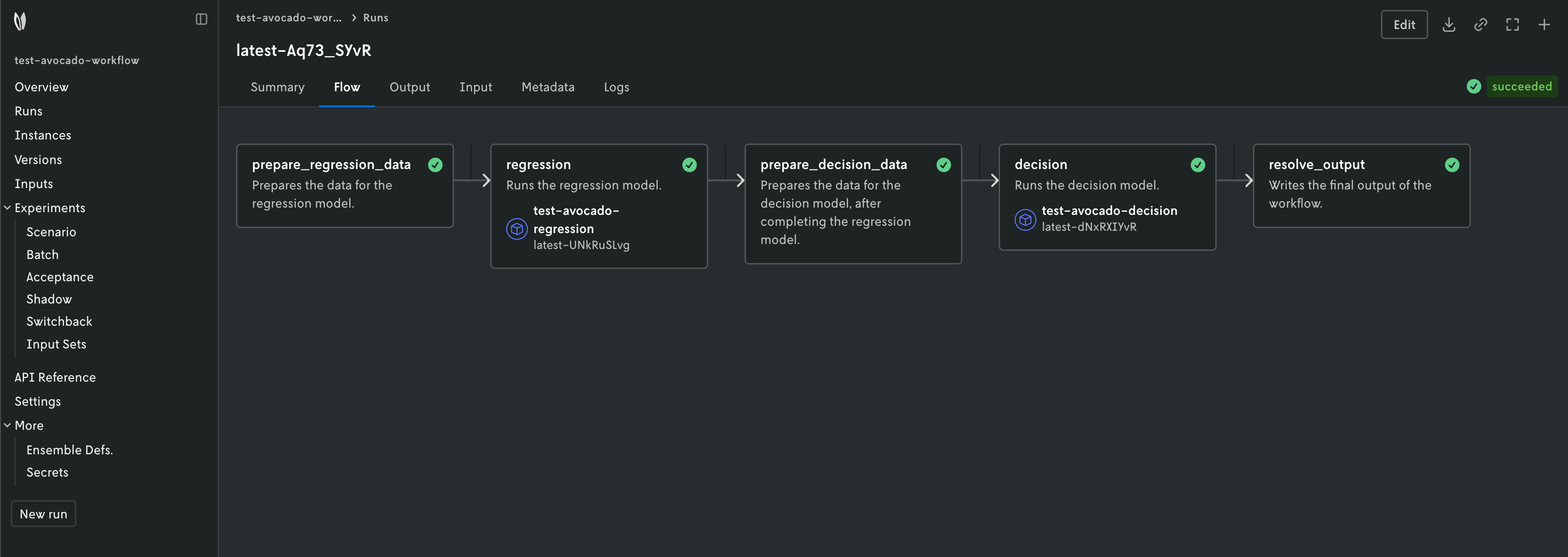Switch to the Metadata tab
The height and width of the screenshot is (557, 1568).
[548, 87]
